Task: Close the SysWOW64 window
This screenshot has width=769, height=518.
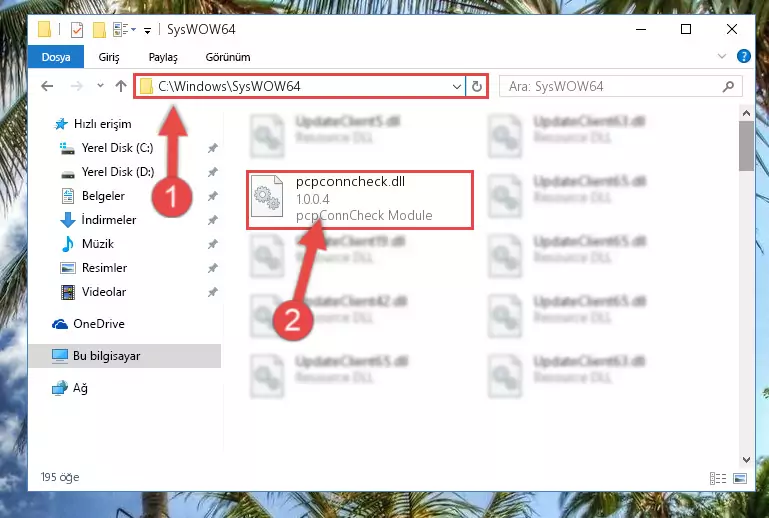Action: 732,29
